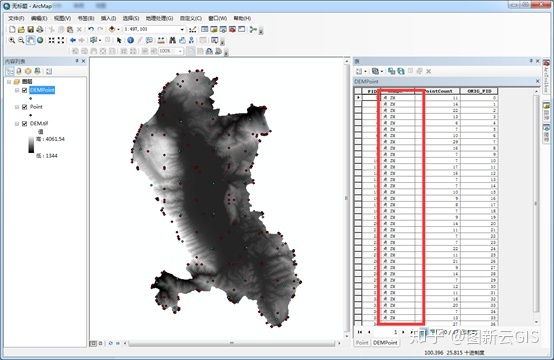Open the map scale dropdown

[182, 29]
